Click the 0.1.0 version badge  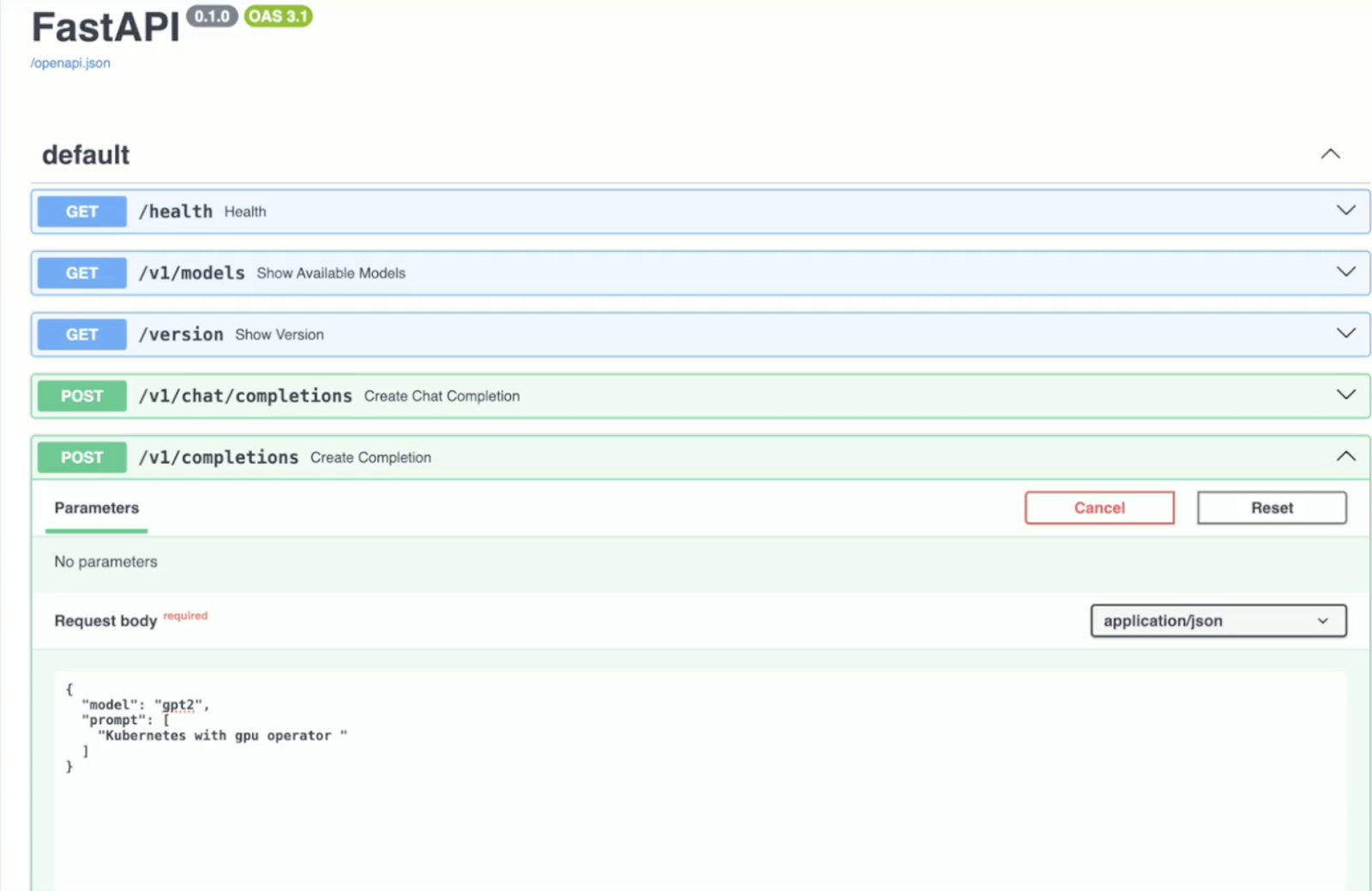tap(212, 16)
